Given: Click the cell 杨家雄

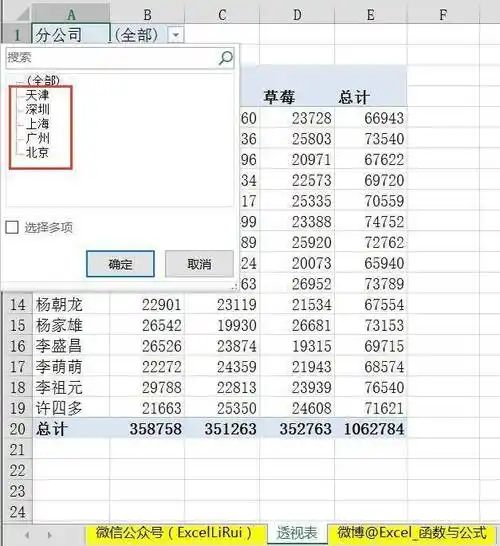Looking at the screenshot, I should point(71,325).
